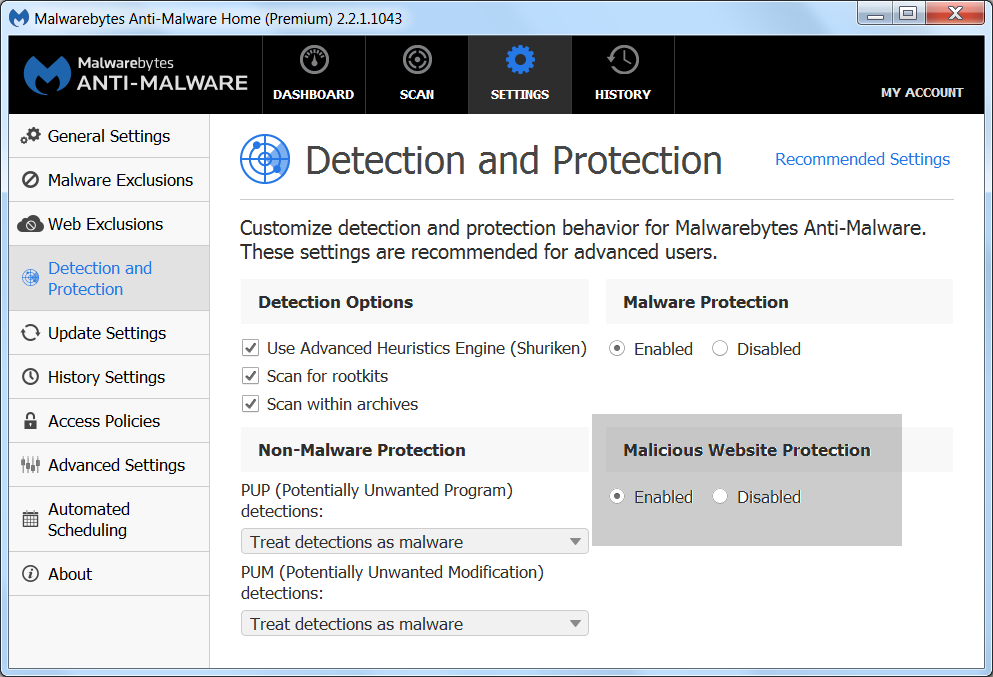
Task: Open Update Settings page
Action: 109,332
